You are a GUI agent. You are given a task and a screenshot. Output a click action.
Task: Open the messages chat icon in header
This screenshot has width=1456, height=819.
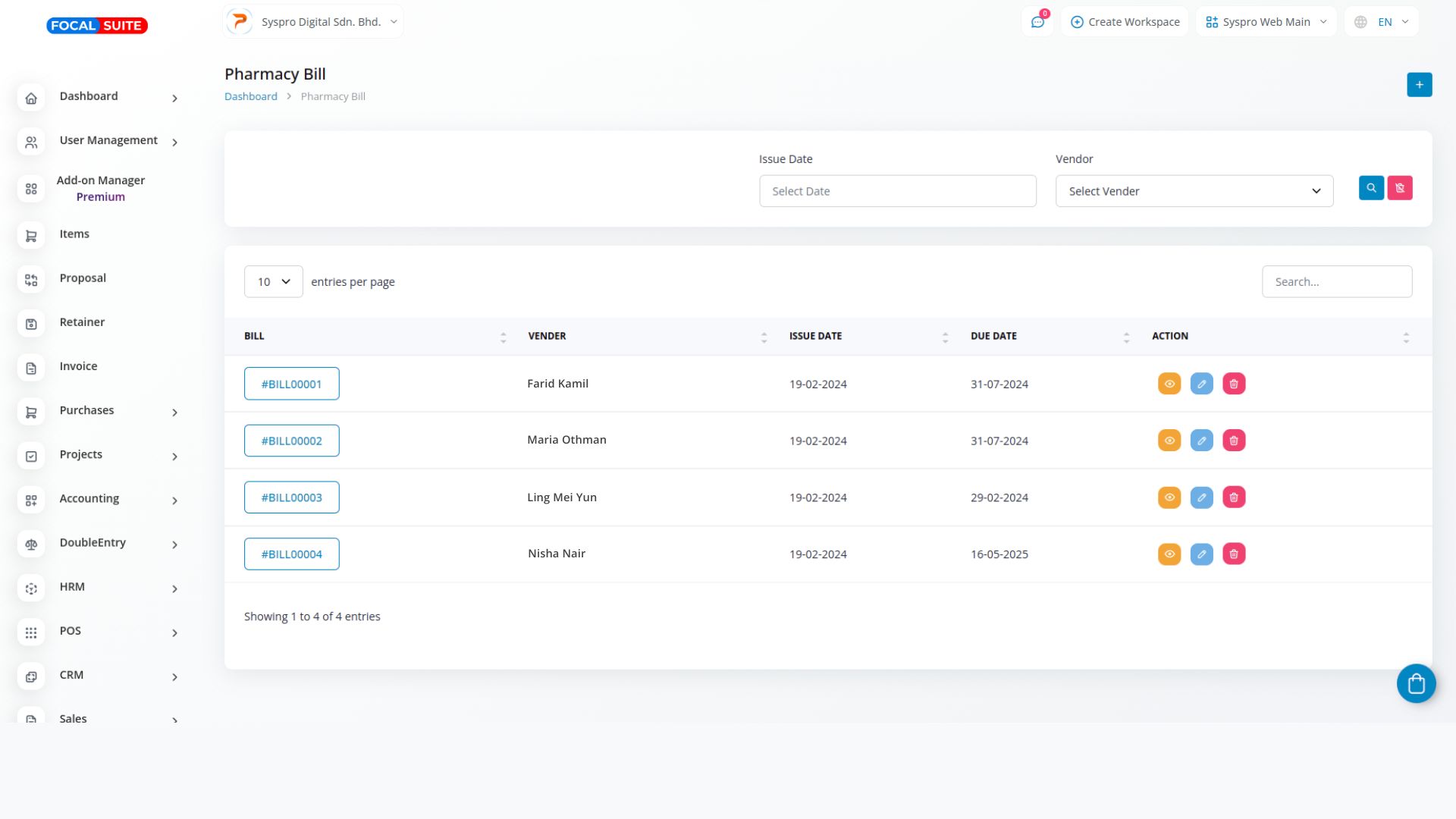(x=1037, y=22)
